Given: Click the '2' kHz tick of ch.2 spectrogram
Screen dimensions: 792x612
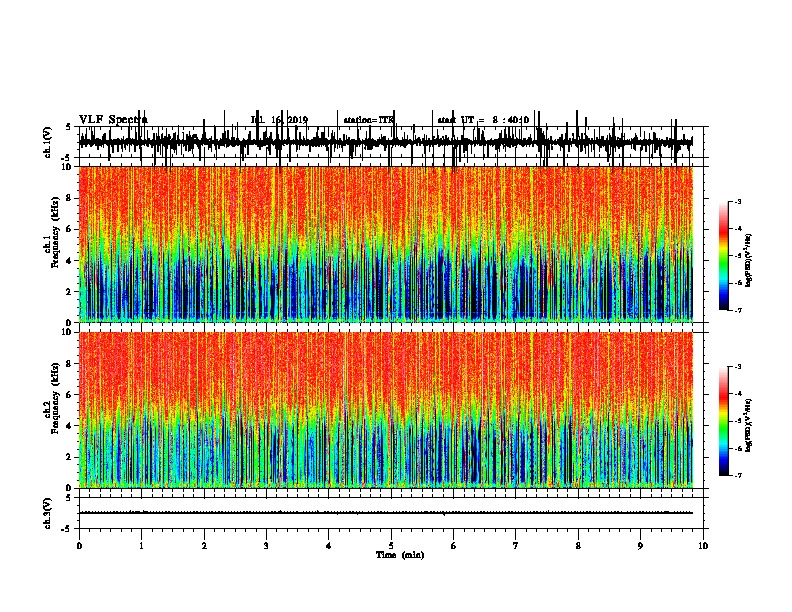Looking at the screenshot, I should (70, 457).
